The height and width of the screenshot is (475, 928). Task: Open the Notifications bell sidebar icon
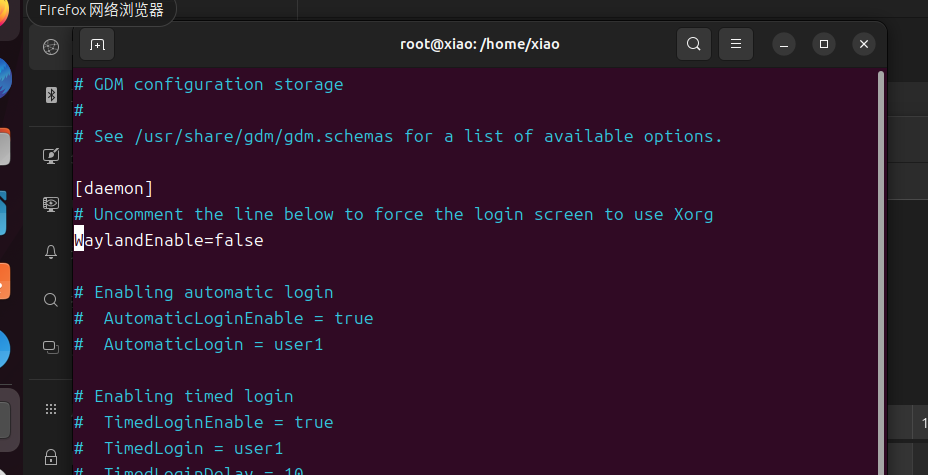point(51,252)
